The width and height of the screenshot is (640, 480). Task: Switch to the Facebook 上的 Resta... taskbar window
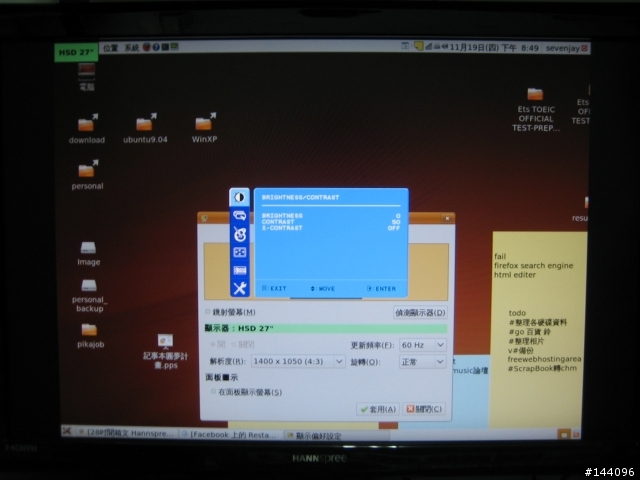point(231,435)
